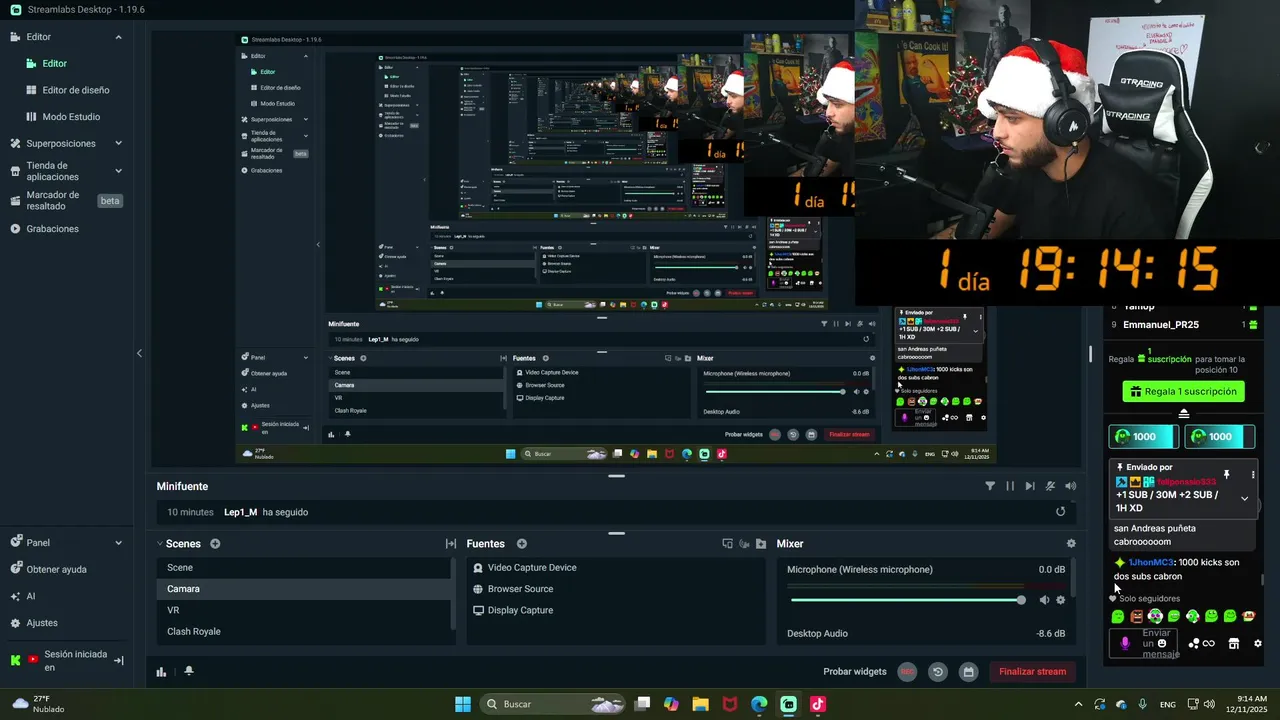Screen dimensions: 1280x720
Task: Click chat kicks infinity icon
Action: coord(1202,644)
